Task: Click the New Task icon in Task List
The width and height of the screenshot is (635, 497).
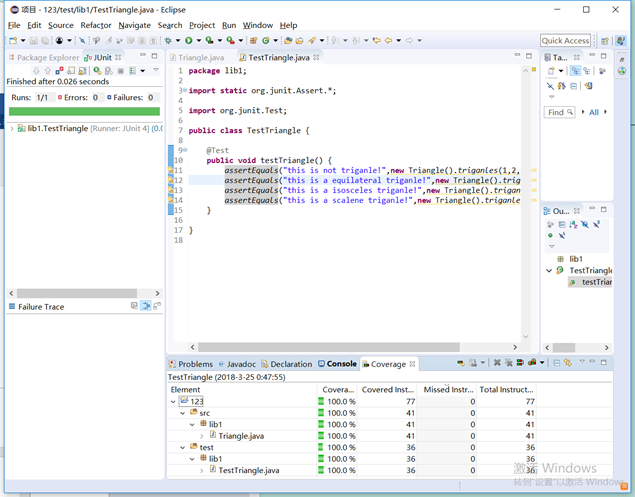Action: tap(551, 71)
